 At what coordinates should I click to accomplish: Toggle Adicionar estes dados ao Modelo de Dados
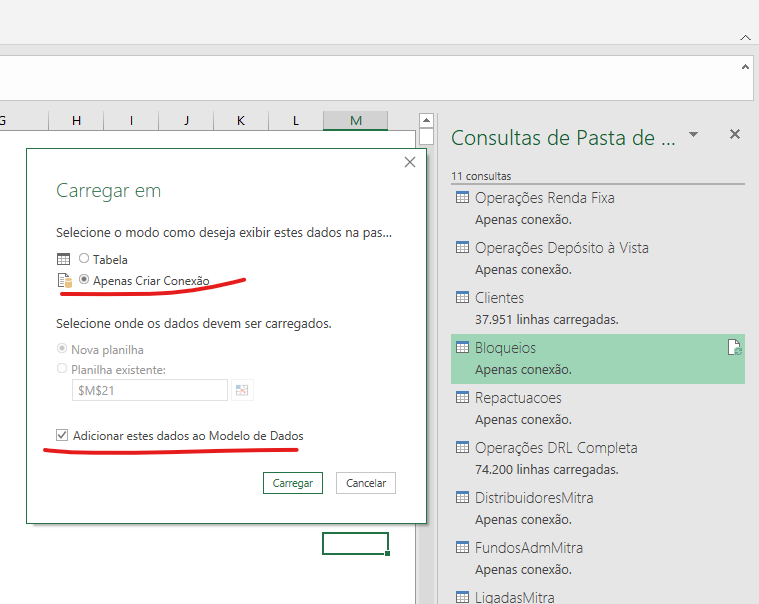coord(62,435)
